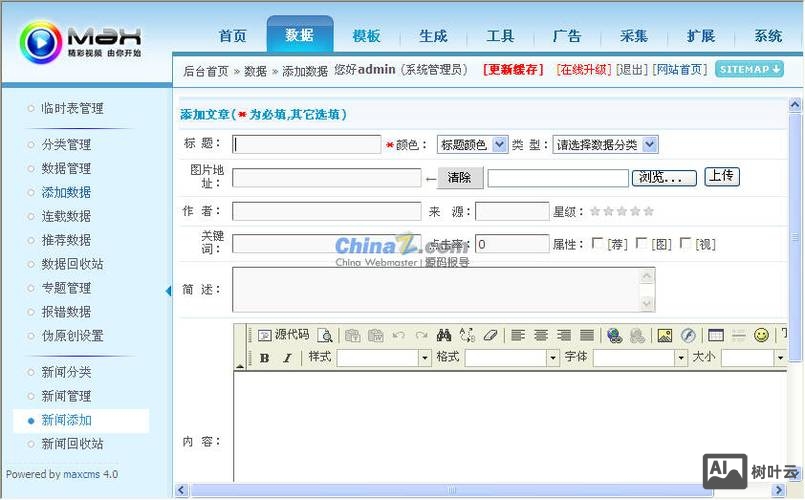Click the preview magnifier document icon
Screen dimensions: 805x500
point(325,335)
